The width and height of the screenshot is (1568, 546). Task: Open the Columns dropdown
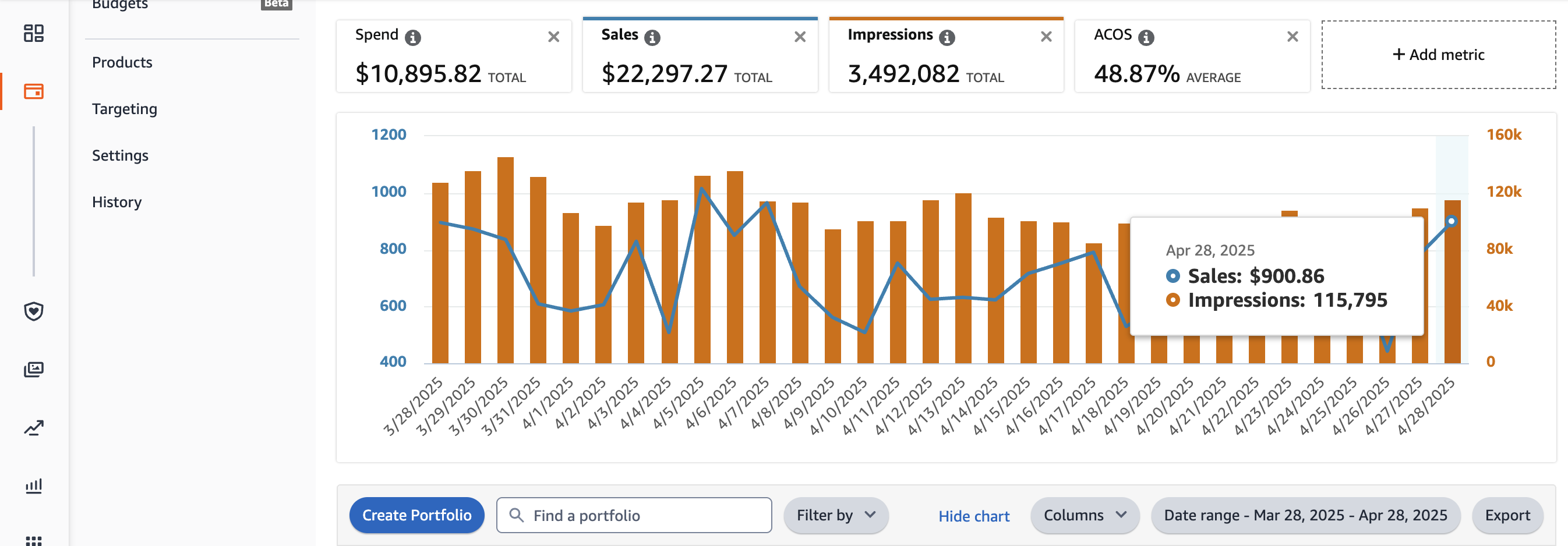[x=1085, y=516]
